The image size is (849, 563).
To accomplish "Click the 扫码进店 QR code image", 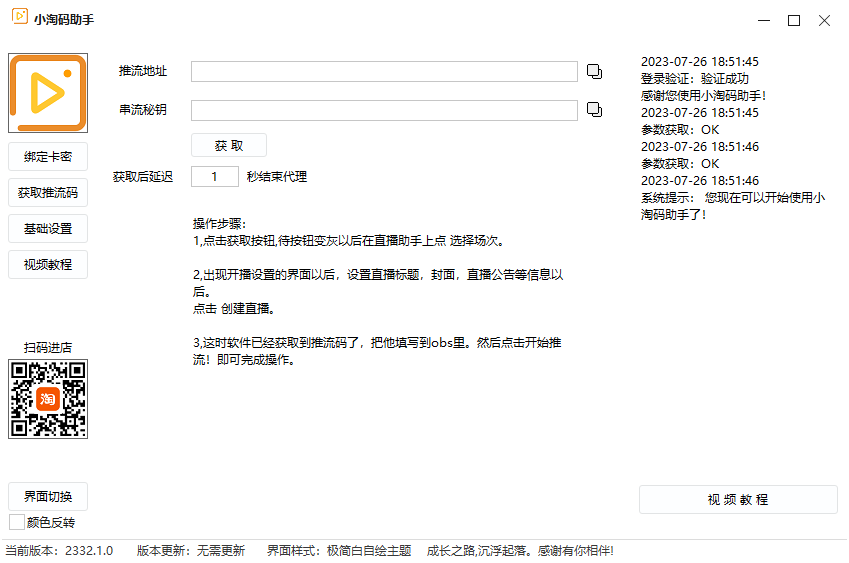I will point(48,399).
